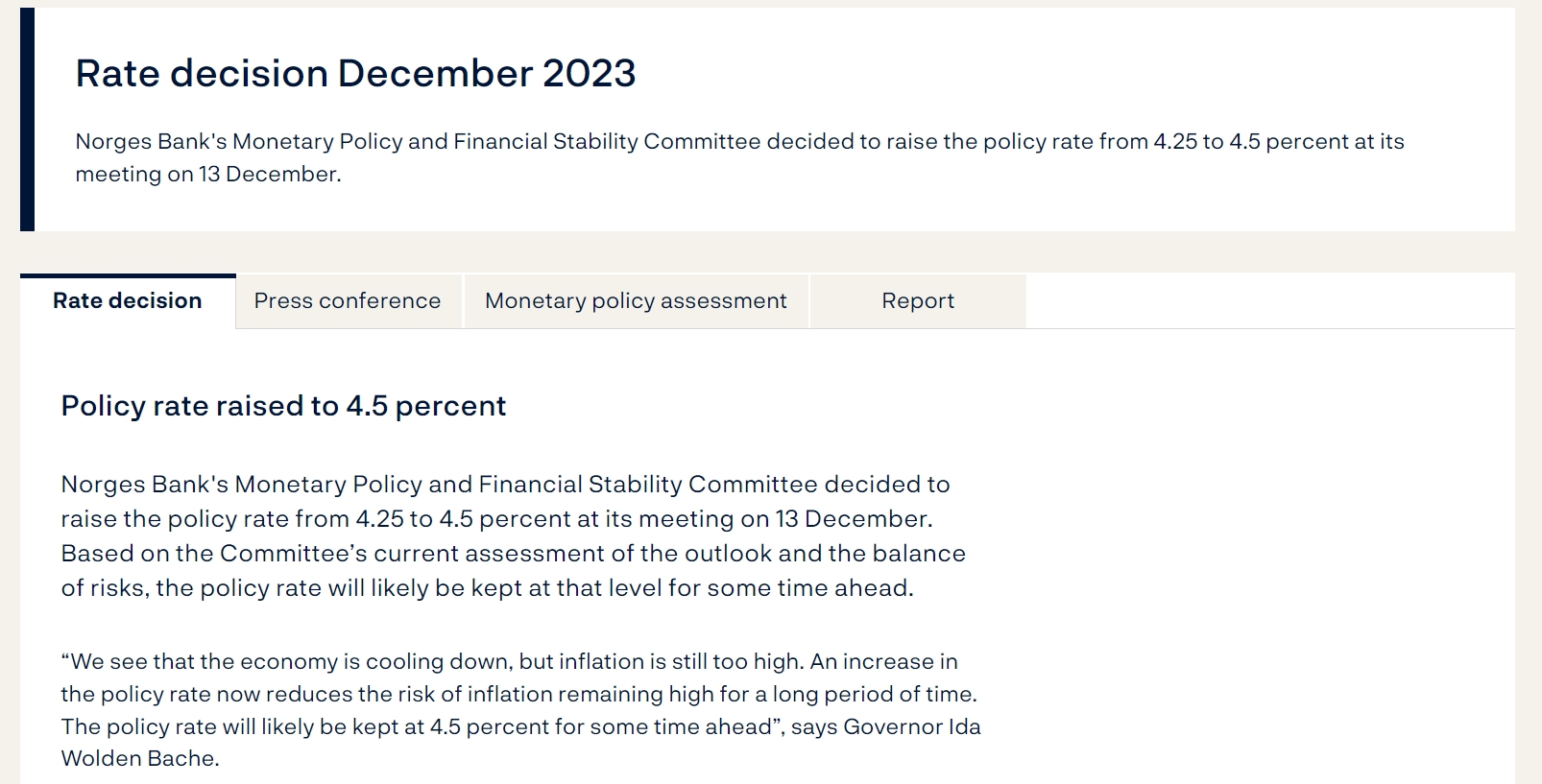Click body line starting 'raise the policy rate from'
This screenshot has height=784, width=1542.
point(496,519)
